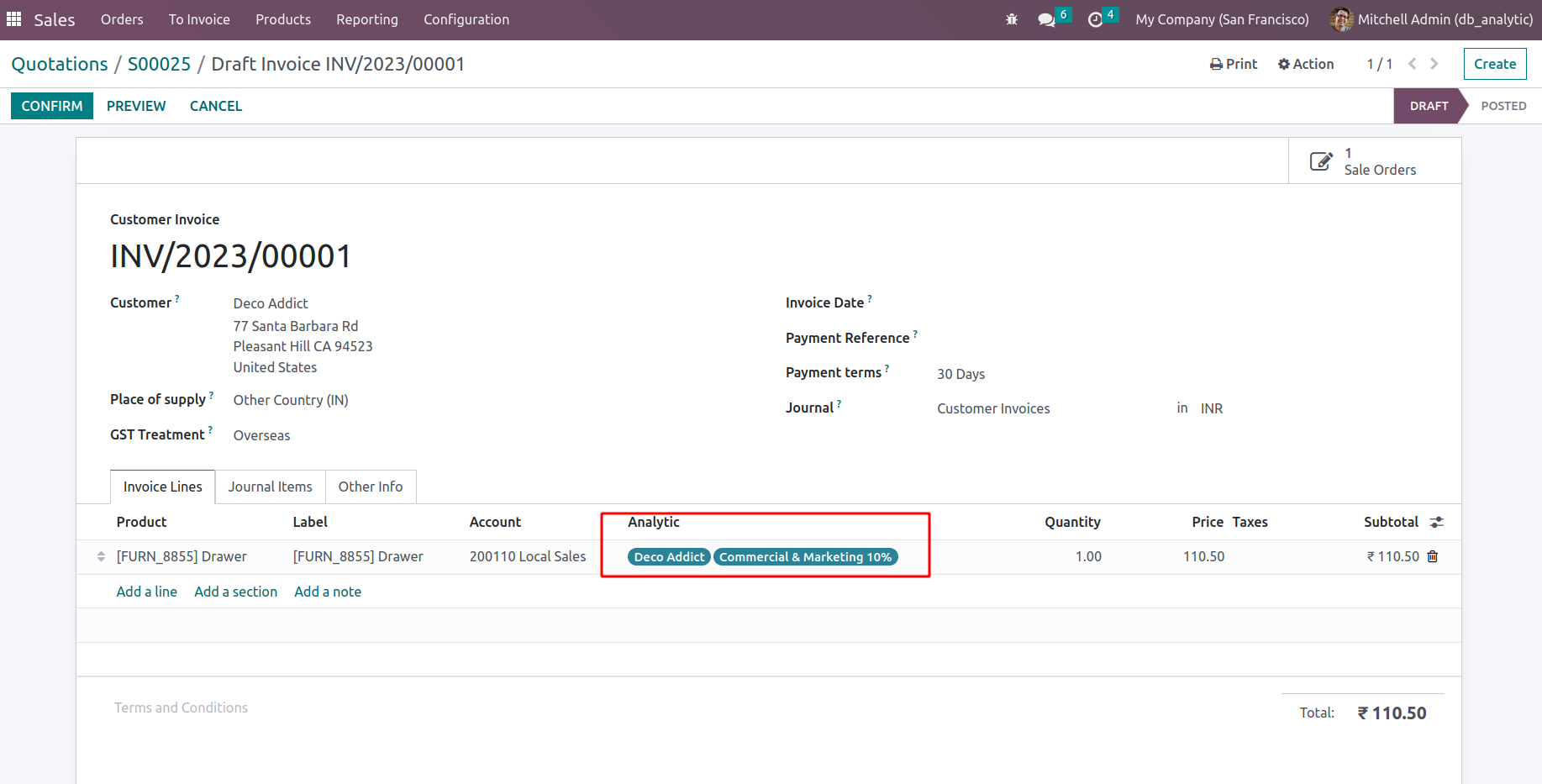Image resolution: width=1542 pixels, height=784 pixels.
Task: Click the record pager 1 / 1
Action: pos(1380,64)
